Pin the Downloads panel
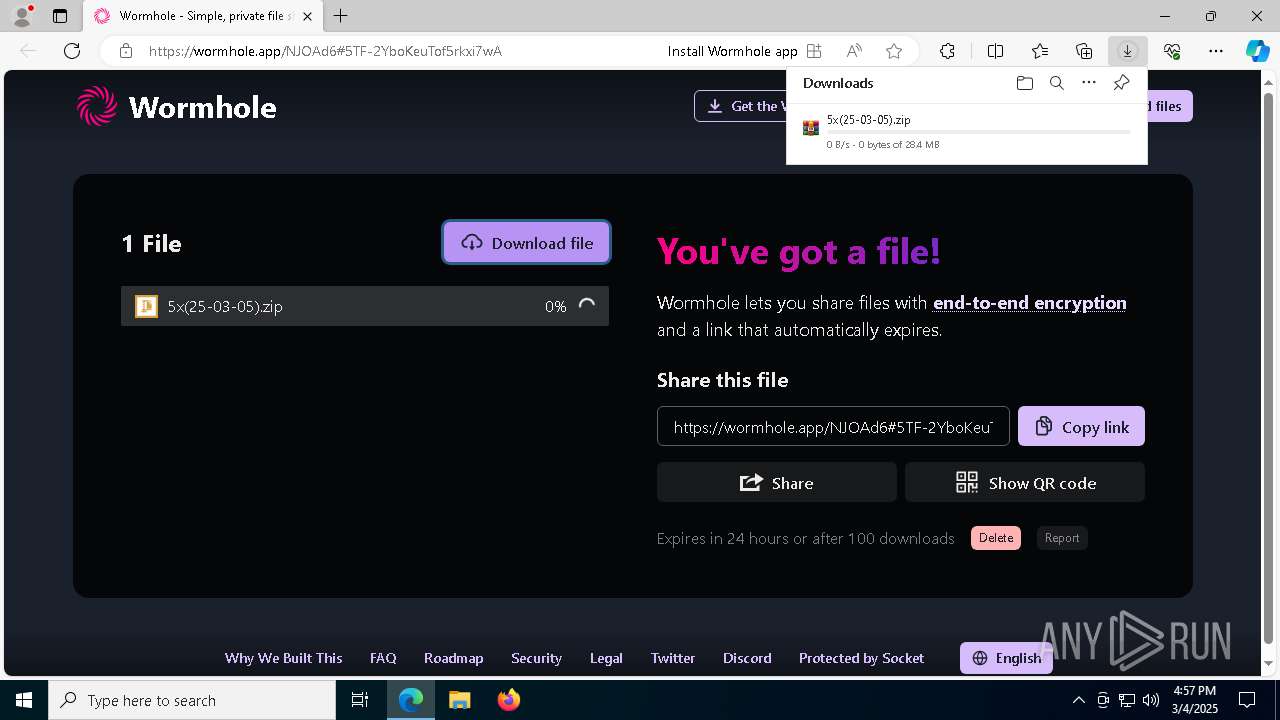1280x720 pixels. coord(1121,83)
